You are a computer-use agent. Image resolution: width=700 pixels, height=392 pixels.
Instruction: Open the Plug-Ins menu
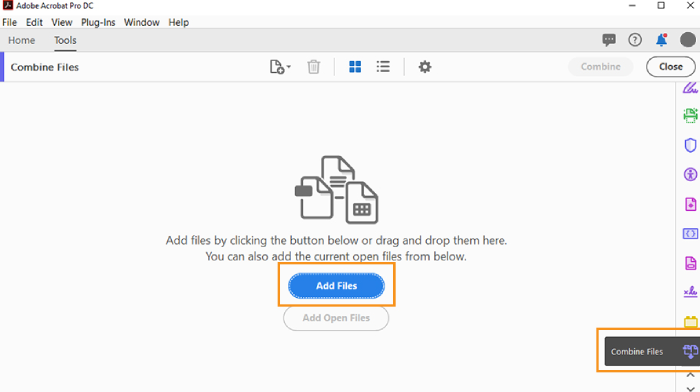coord(98,22)
